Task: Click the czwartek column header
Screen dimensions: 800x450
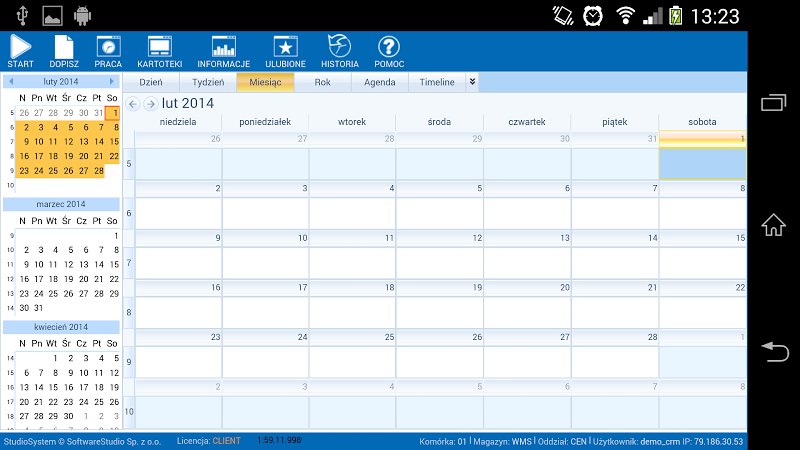Action: click(x=527, y=122)
